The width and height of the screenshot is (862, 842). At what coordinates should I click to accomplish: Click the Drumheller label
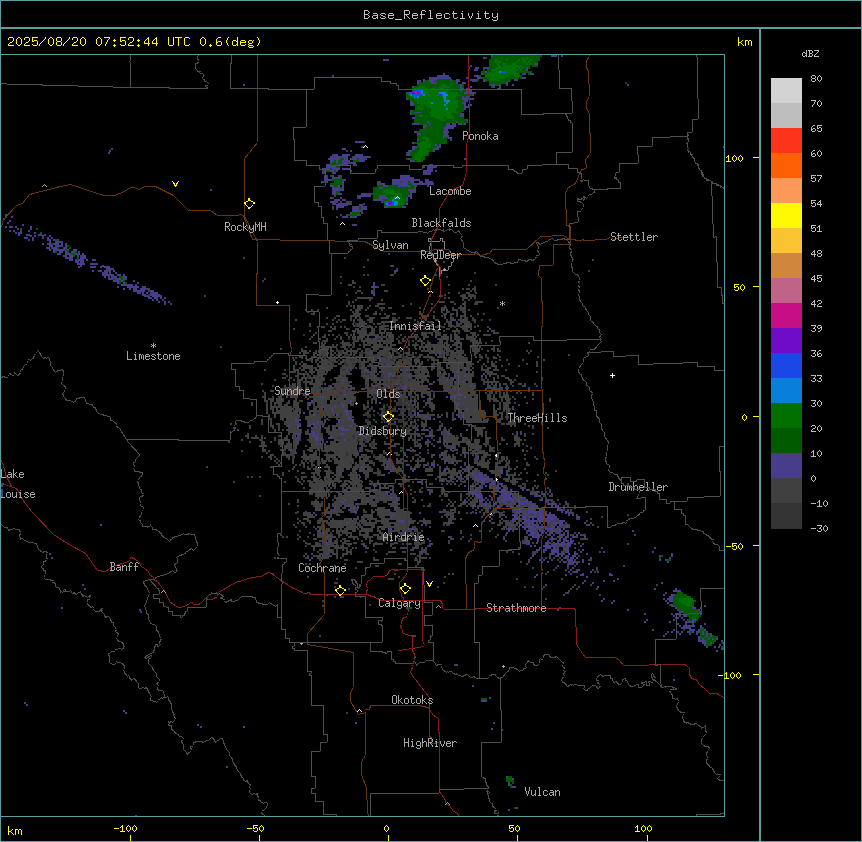click(x=638, y=487)
